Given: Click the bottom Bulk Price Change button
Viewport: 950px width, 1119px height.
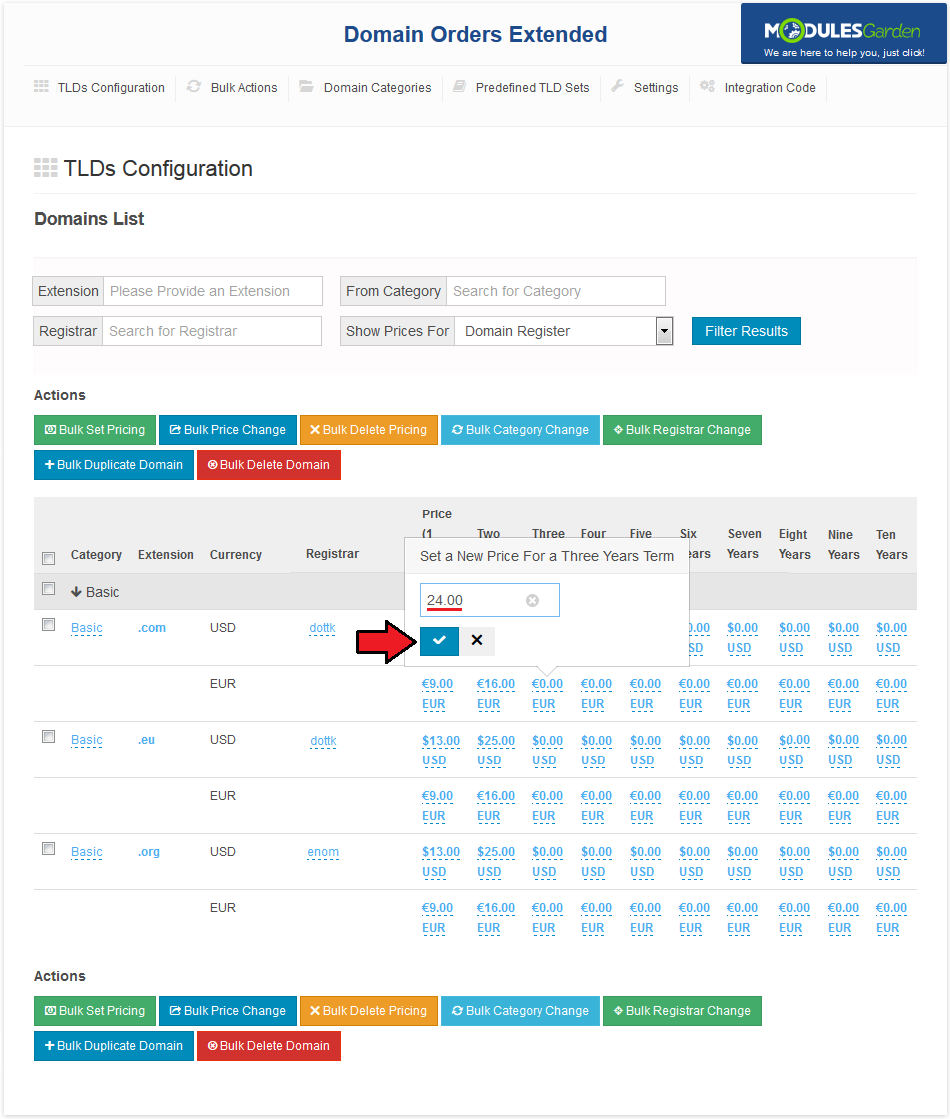Looking at the screenshot, I should click(x=228, y=1011).
